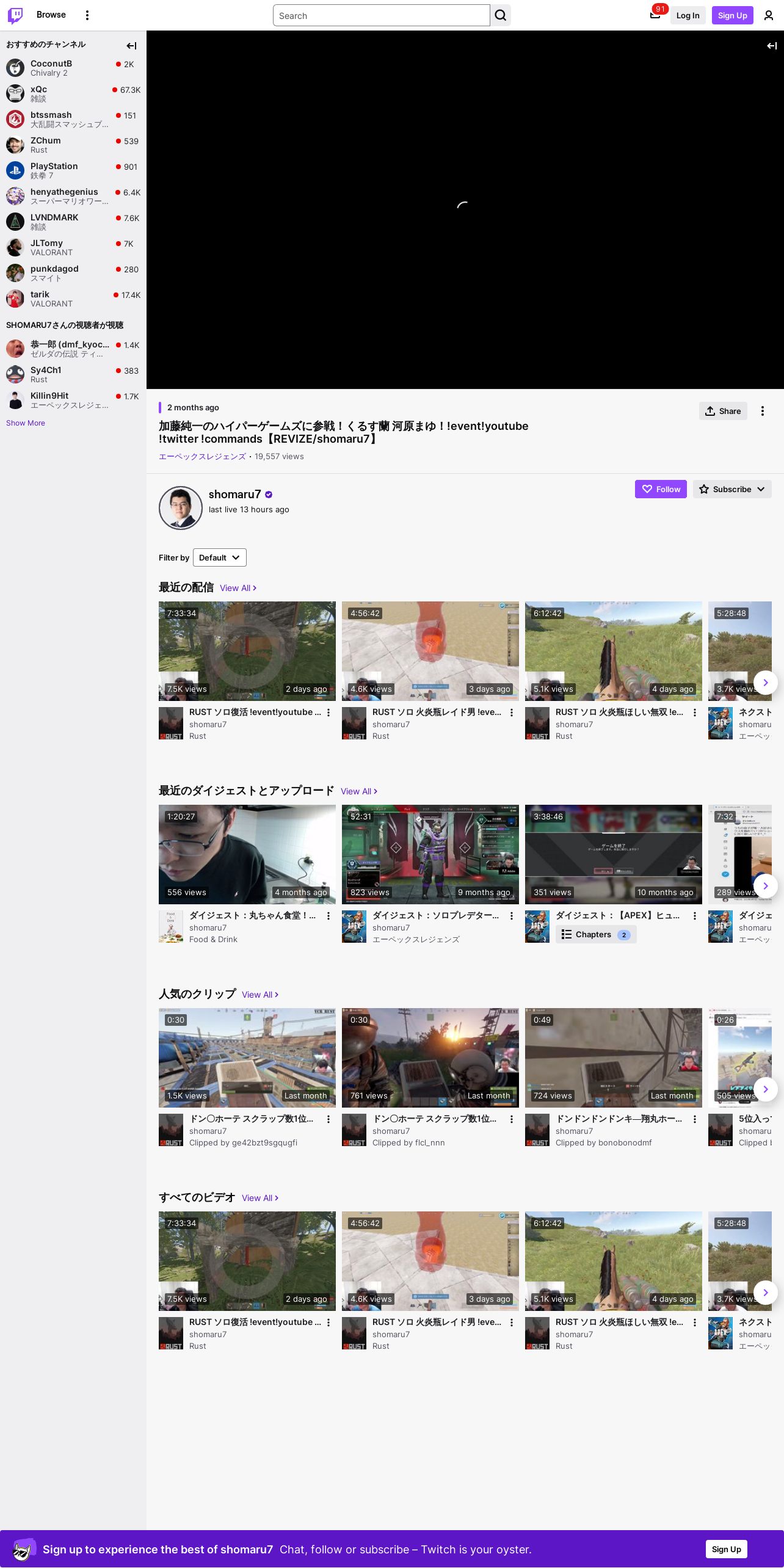Click the 'last live 13 hours ago' text
The image size is (784, 1568).
[249, 510]
